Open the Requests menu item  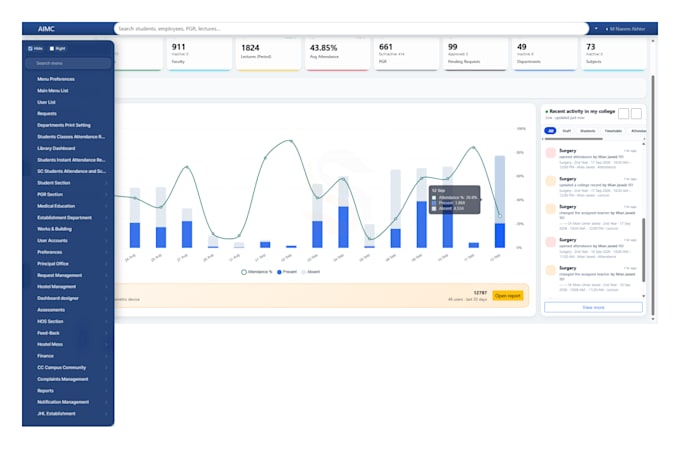[x=47, y=114]
